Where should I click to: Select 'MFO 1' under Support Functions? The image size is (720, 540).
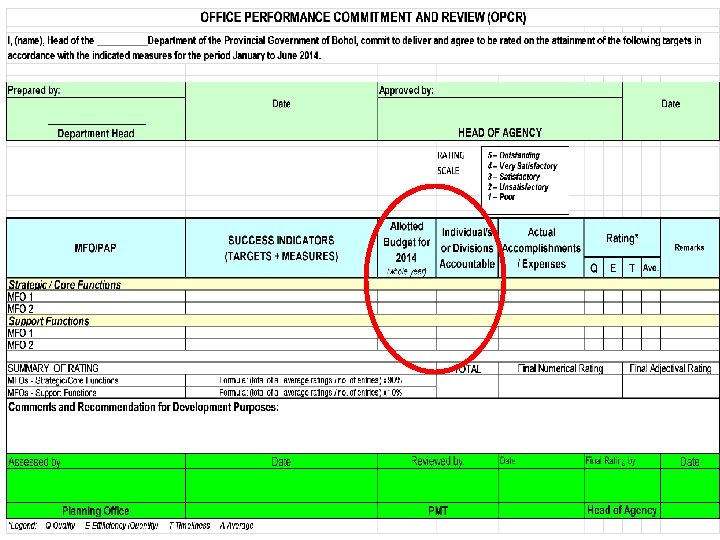click(x=96, y=332)
